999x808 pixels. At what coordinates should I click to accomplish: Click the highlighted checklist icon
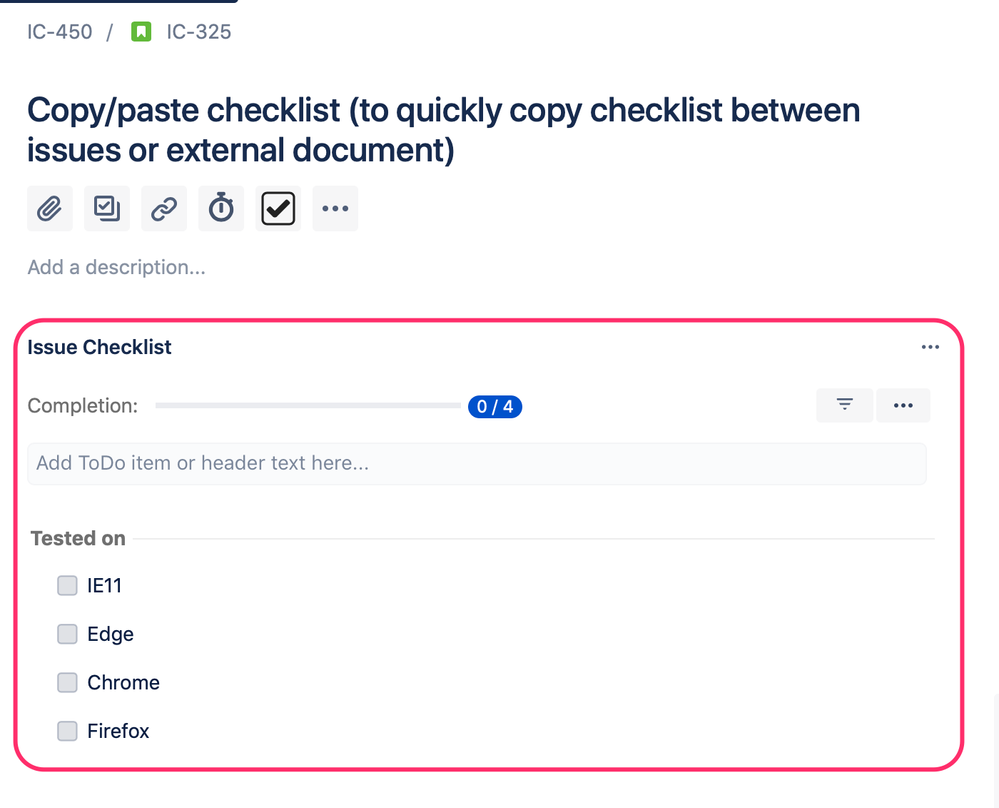click(x=277, y=208)
